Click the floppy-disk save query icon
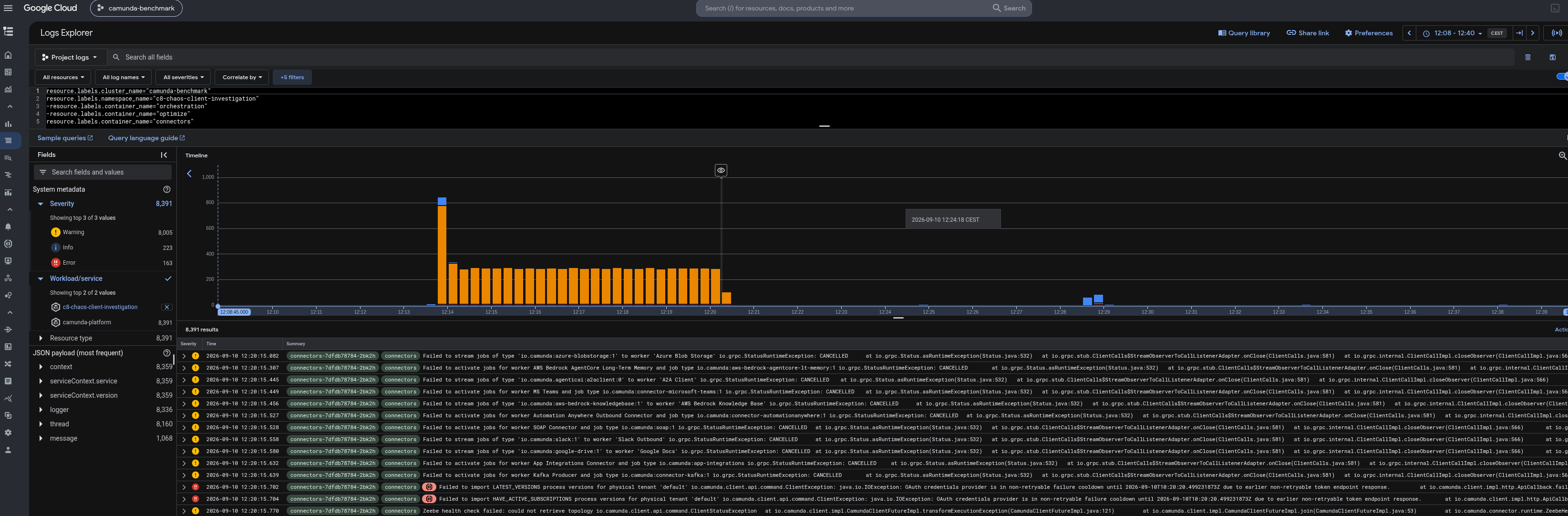Screen dimensions: 1568x516 tap(1552, 57)
